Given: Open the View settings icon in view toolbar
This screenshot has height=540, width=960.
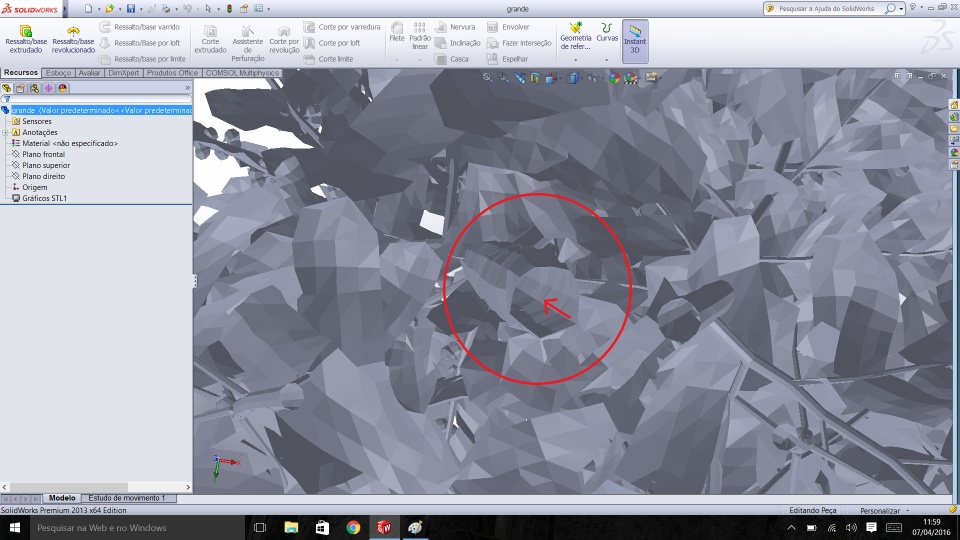Looking at the screenshot, I should pyautogui.click(x=651, y=78).
